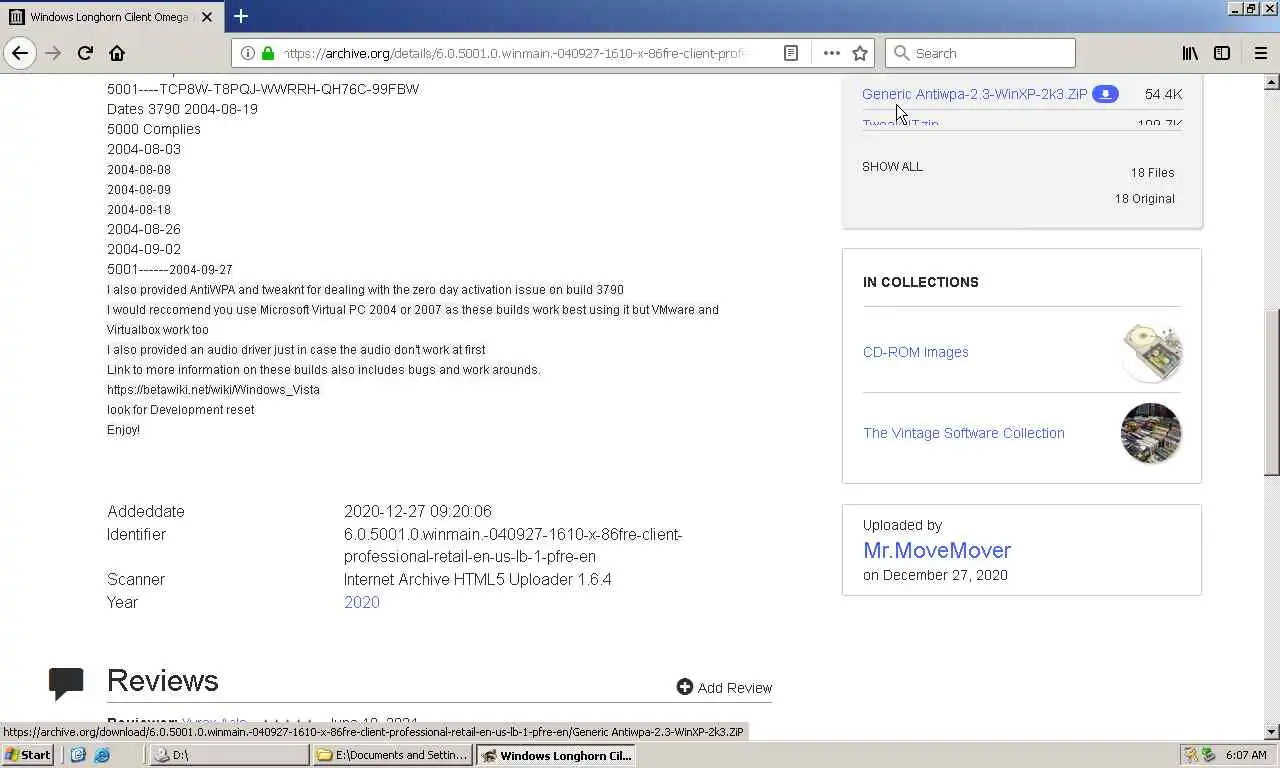The width and height of the screenshot is (1280, 768).
Task: Select the Windows Longhorn Client Omega tab
Action: pyautogui.click(x=110, y=17)
